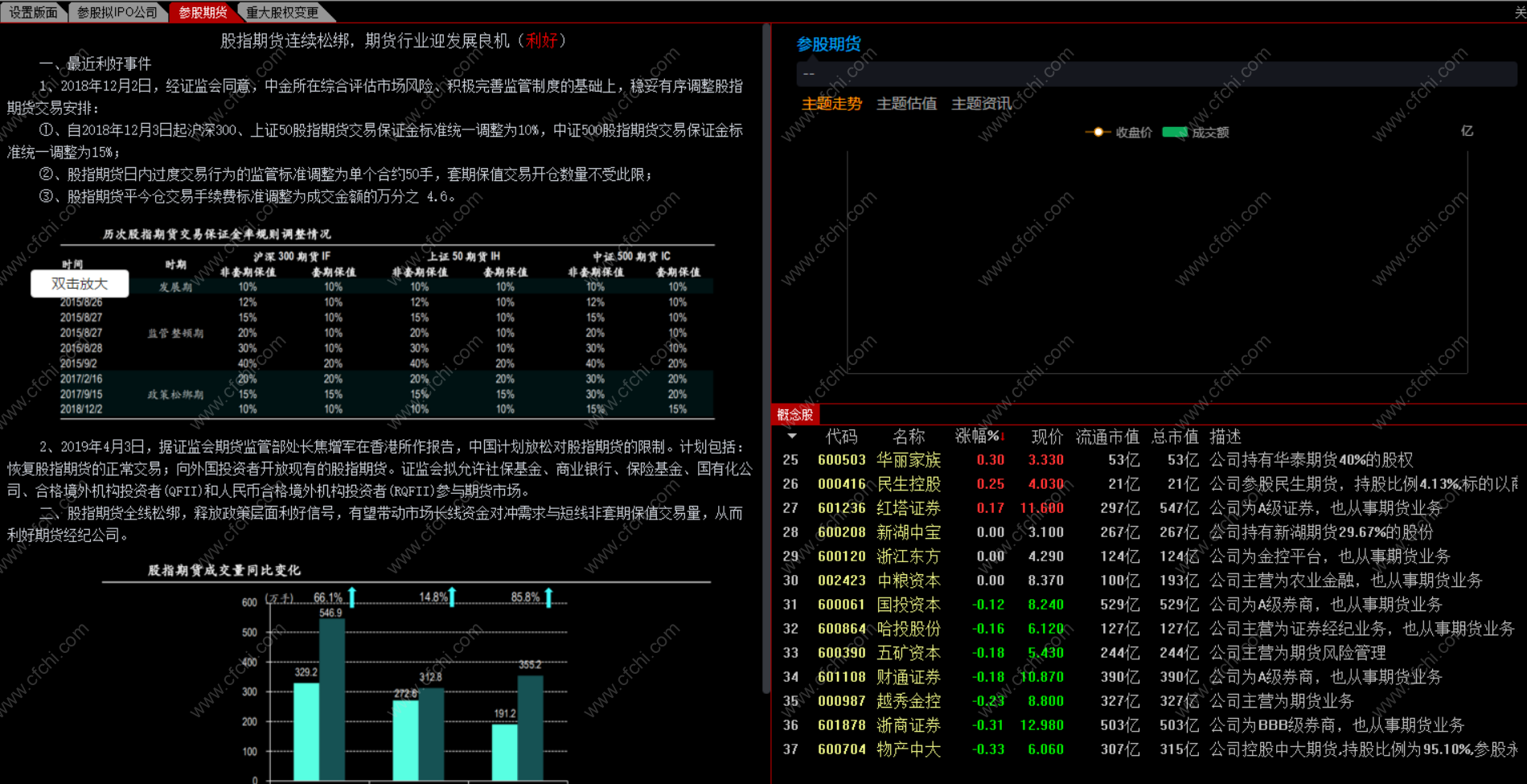Sort by 代码 column header
1527x784 pixels.
tap(841, 436)
